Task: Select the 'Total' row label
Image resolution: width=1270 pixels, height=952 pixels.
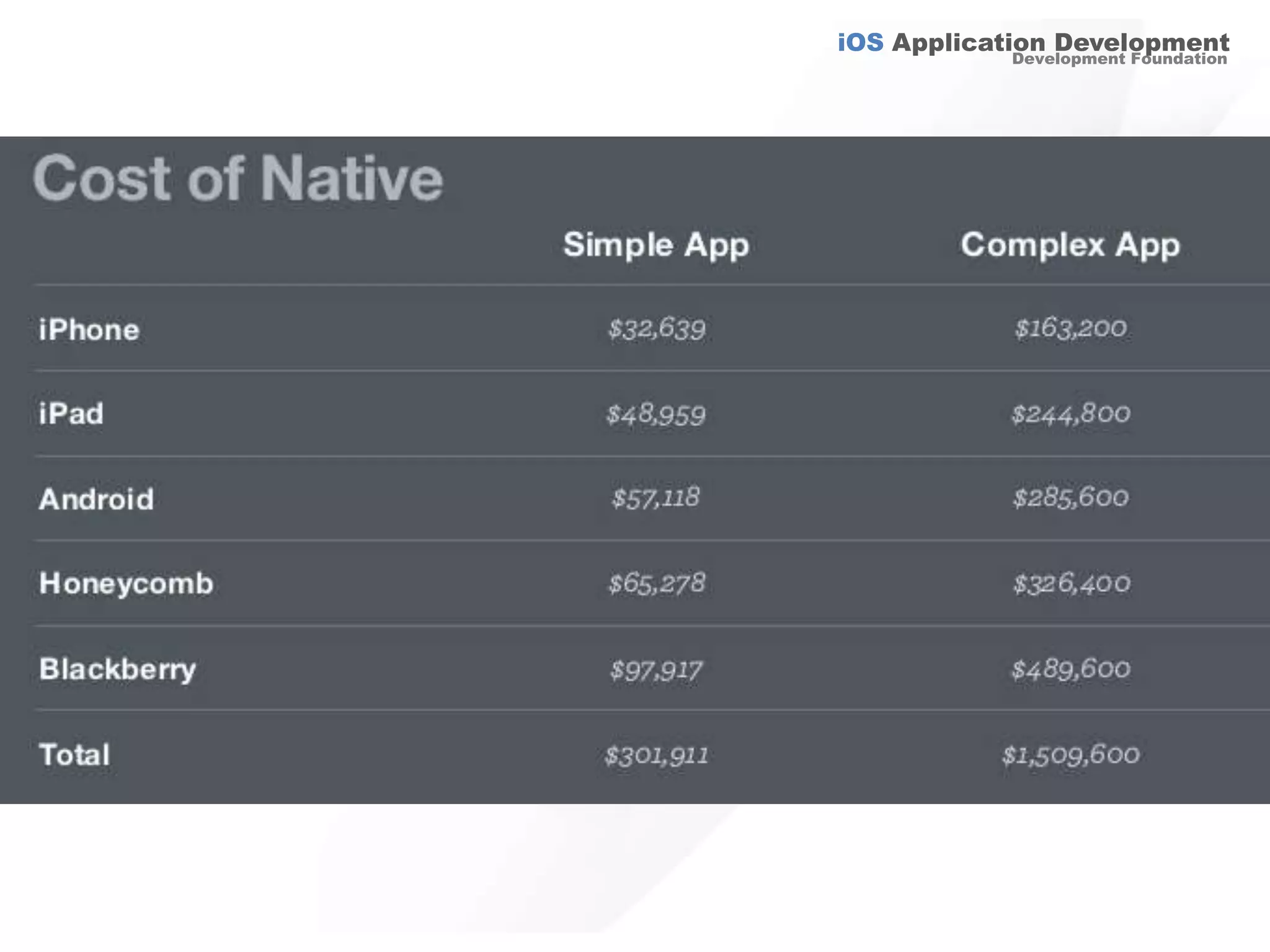Action: coord(74,754)
